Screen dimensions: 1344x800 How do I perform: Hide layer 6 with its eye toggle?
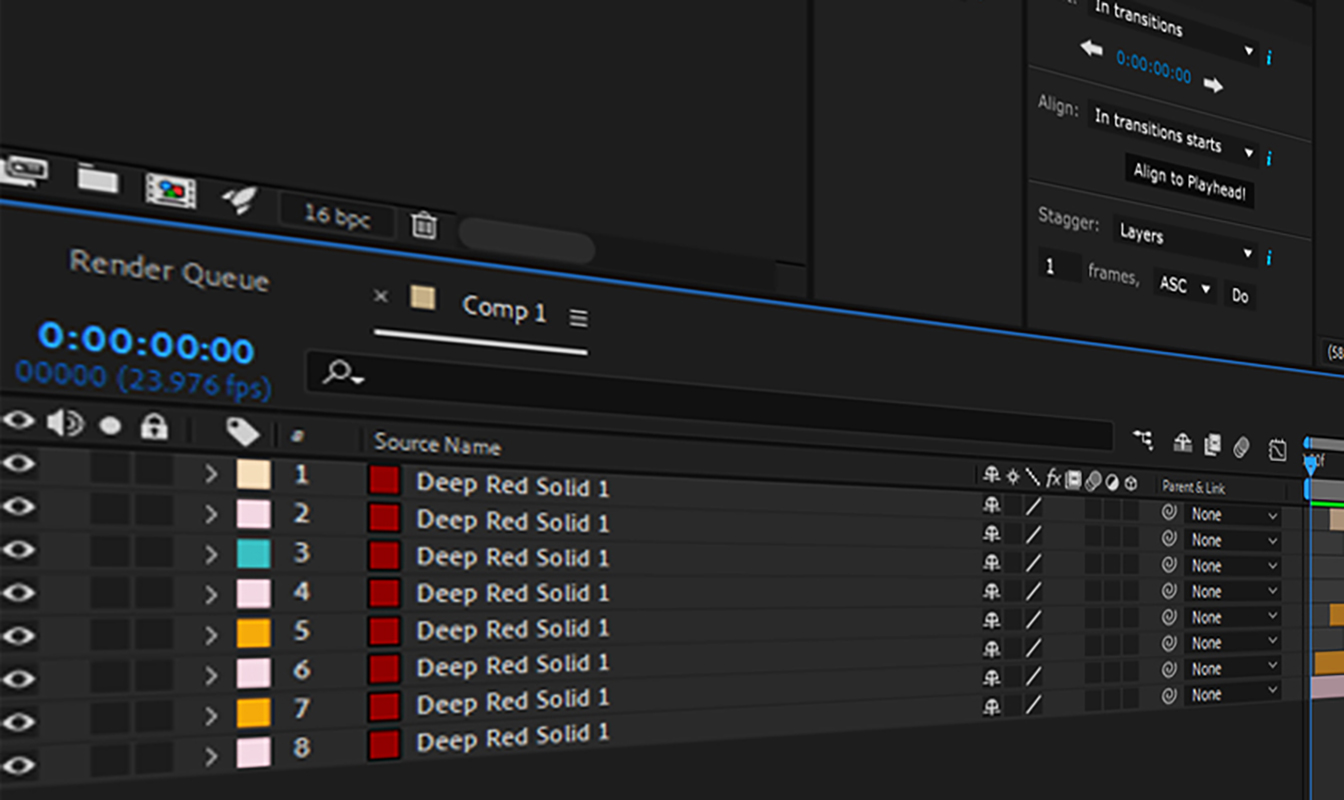pyautogui.click(x=18, y=678)
